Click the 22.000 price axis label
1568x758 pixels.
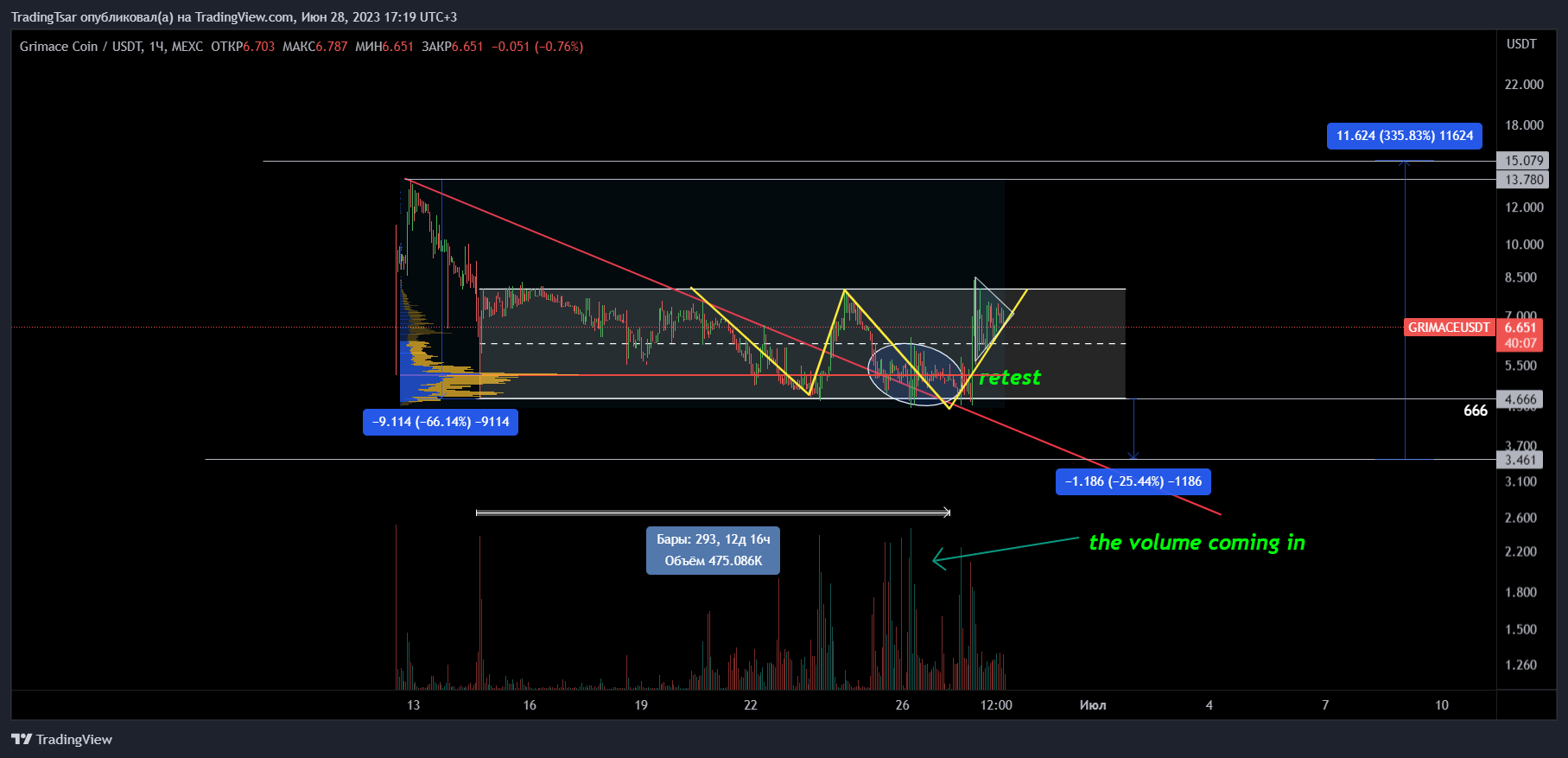point(1524,85)
